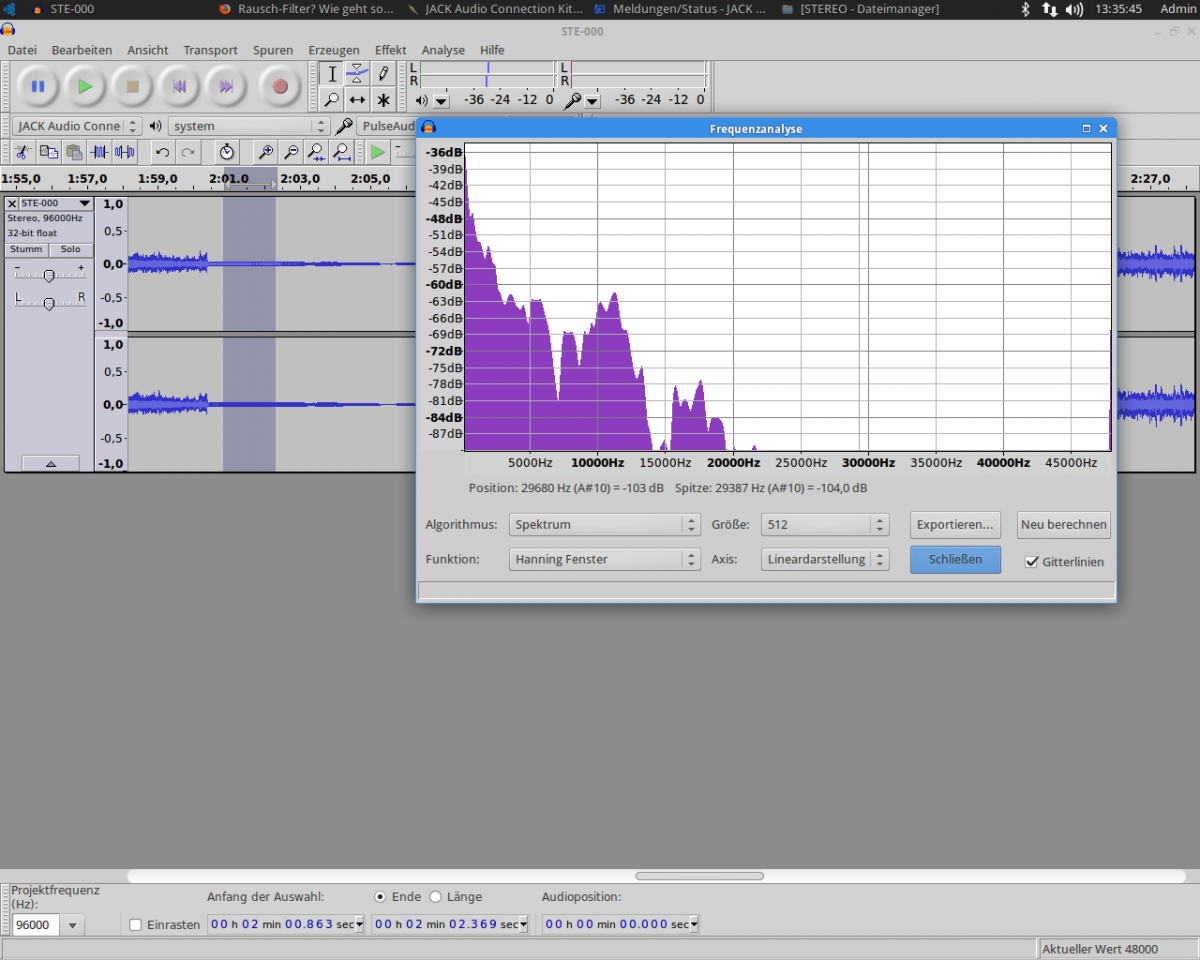Select the Multi-tool asterisk
Viewport: 1200px width, 960px height.
[383, 100]
